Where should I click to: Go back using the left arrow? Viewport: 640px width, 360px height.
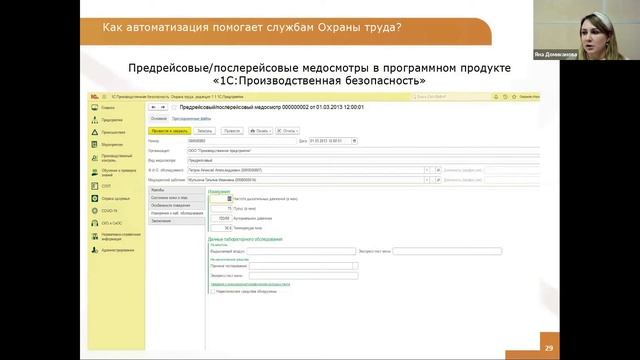(153, 107)
